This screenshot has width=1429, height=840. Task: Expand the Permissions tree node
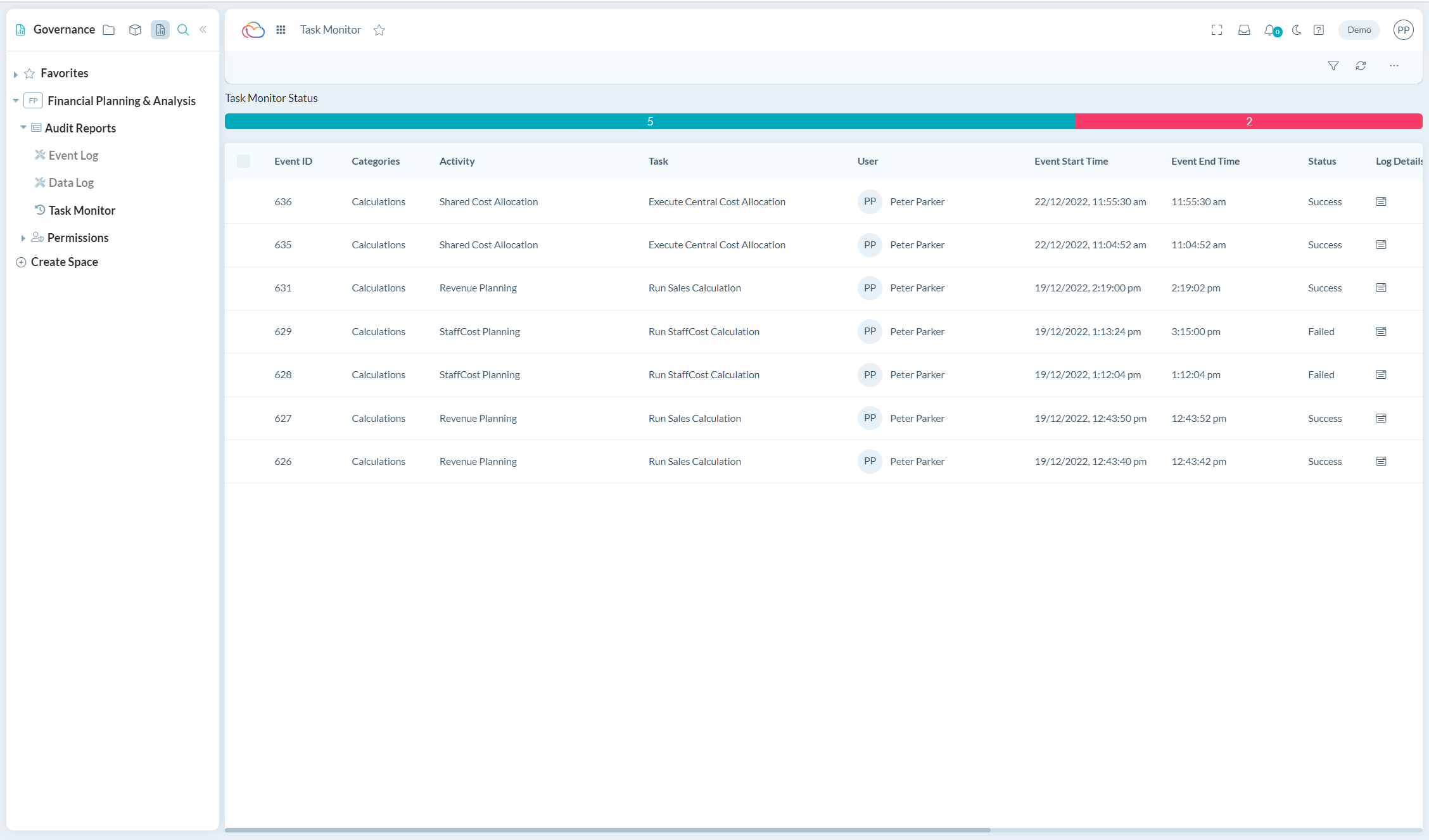pyautogui.click(x=23, y=238)
